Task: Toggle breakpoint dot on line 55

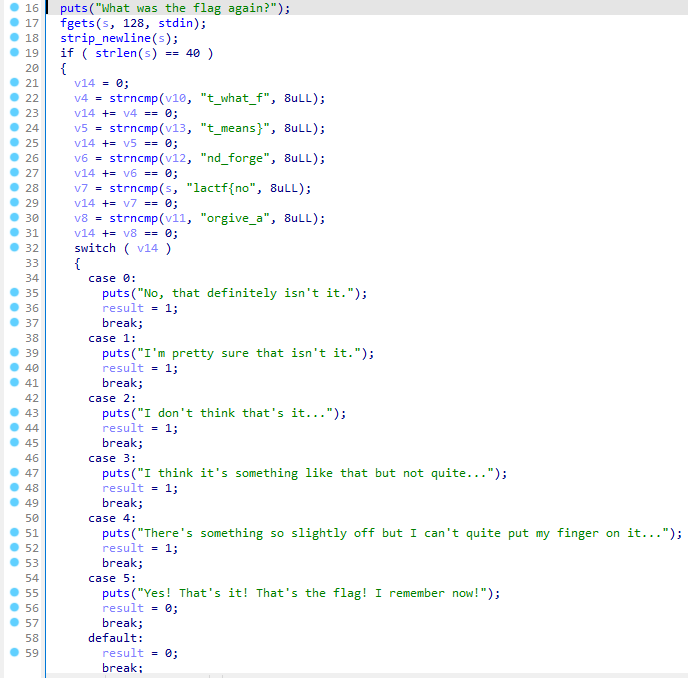Action: click(14, 592)
